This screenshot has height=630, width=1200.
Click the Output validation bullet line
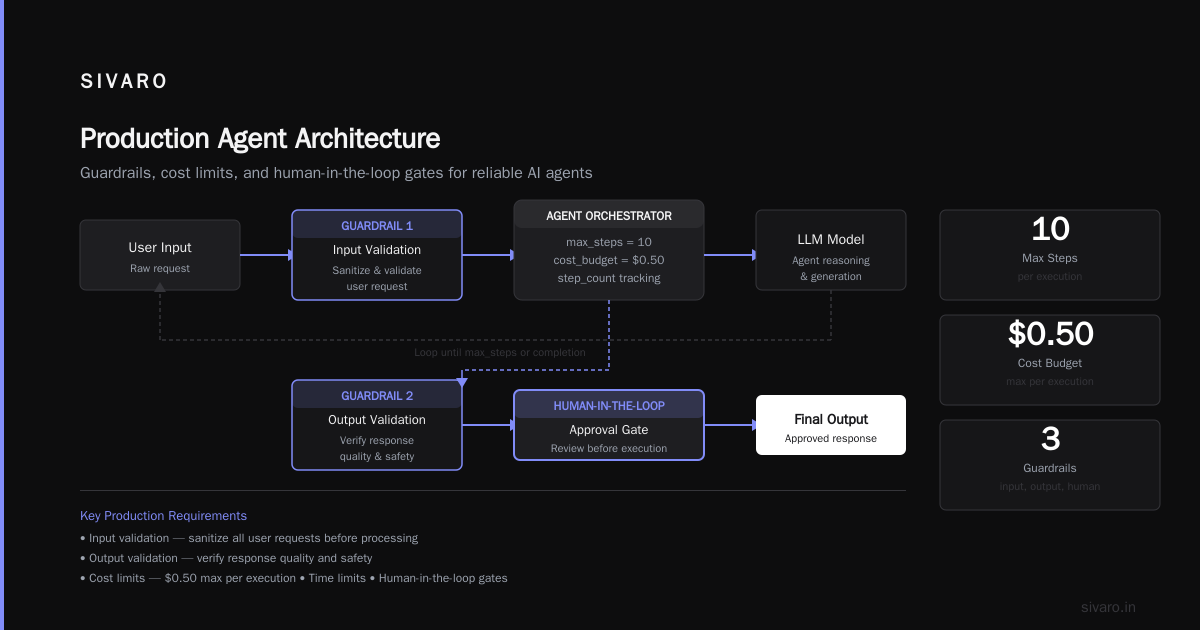point(226,558)
